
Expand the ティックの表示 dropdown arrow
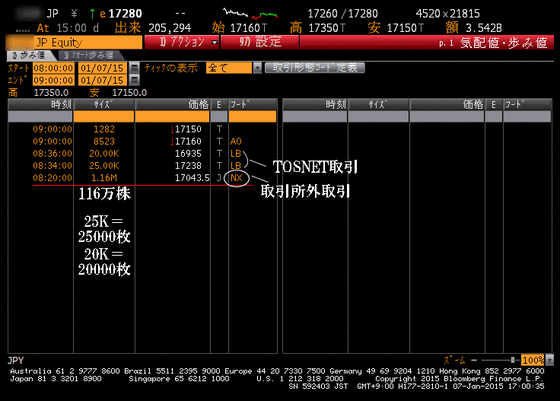point(257,68)
